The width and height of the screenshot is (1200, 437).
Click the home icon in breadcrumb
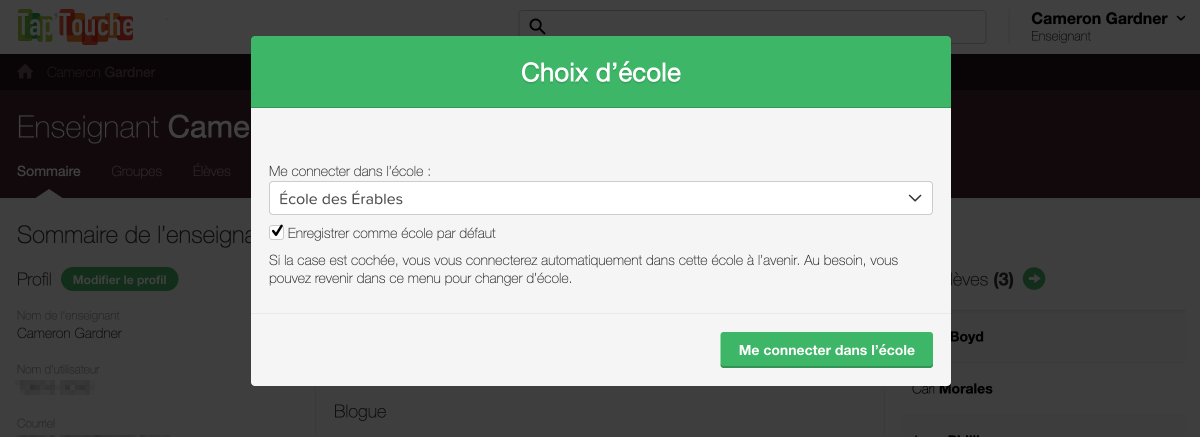pyautogui.click(x=26, y=72)
